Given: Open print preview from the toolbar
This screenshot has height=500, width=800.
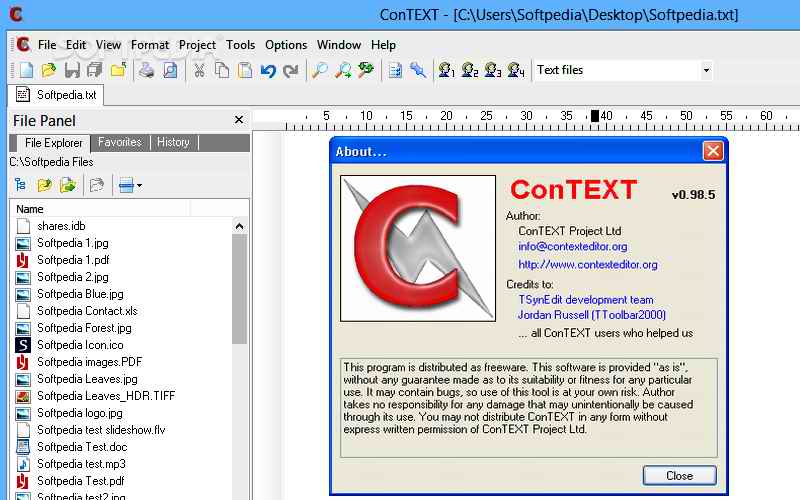Looking at the screenshot, I should click(x=170, y=70).
